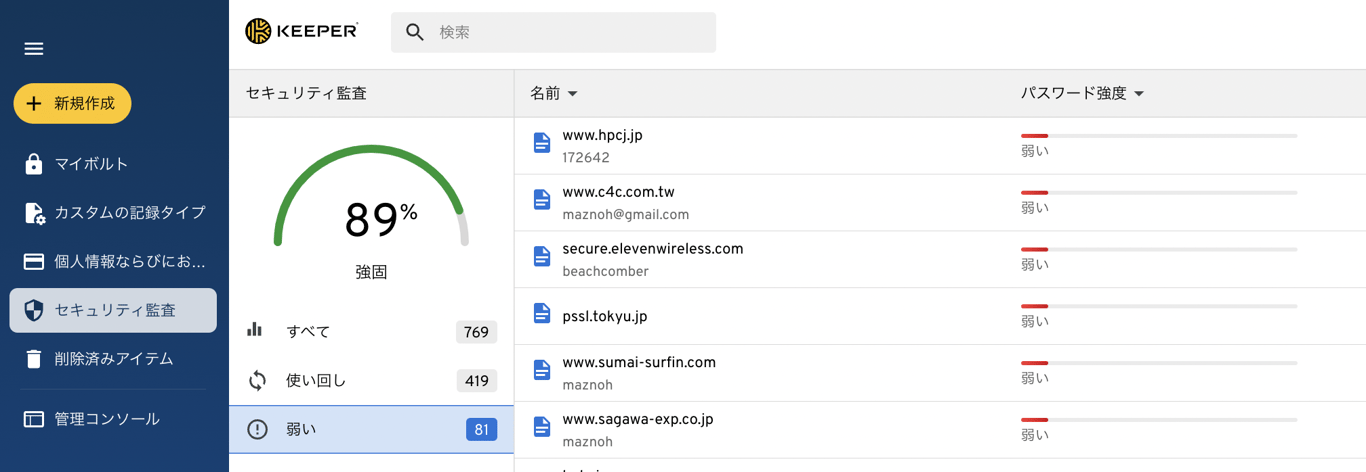The image size is (1366, 472).
Task: Click the username 172642
Action: coord(586,158)
